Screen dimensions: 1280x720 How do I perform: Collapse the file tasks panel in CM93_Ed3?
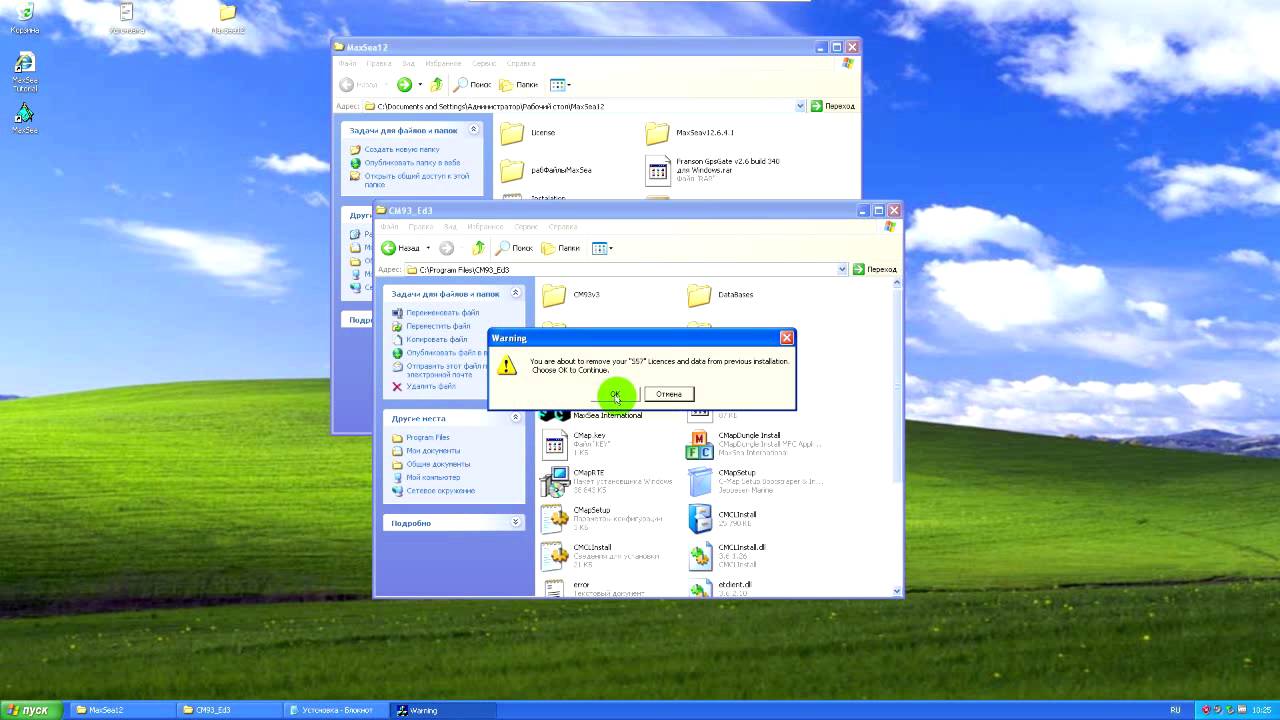point(516,294)
